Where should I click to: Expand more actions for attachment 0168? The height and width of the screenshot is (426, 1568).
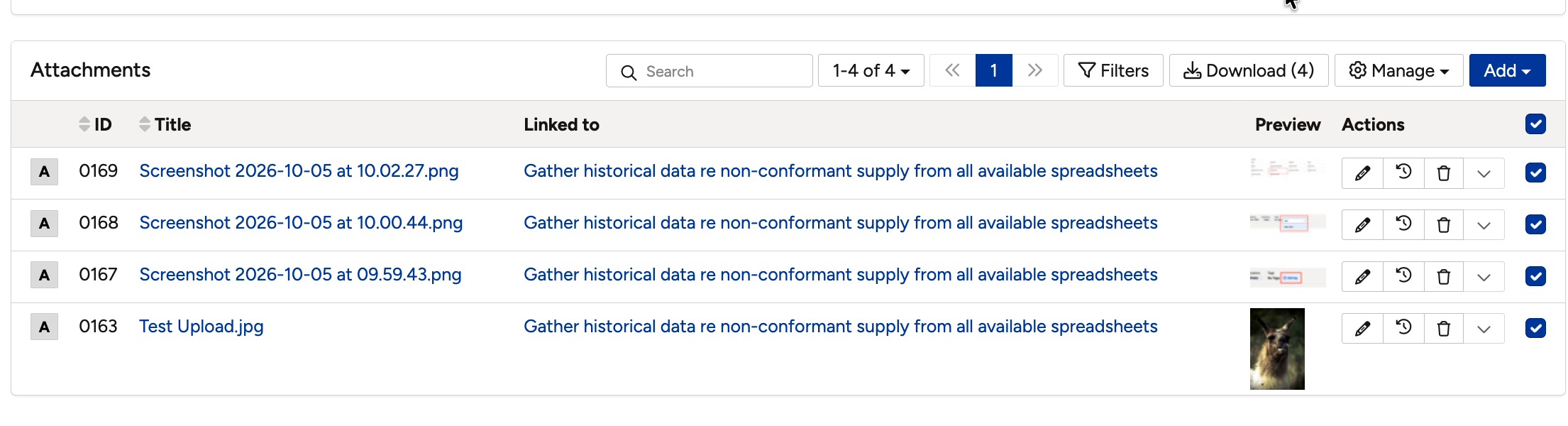click(x=1484, y=225)
